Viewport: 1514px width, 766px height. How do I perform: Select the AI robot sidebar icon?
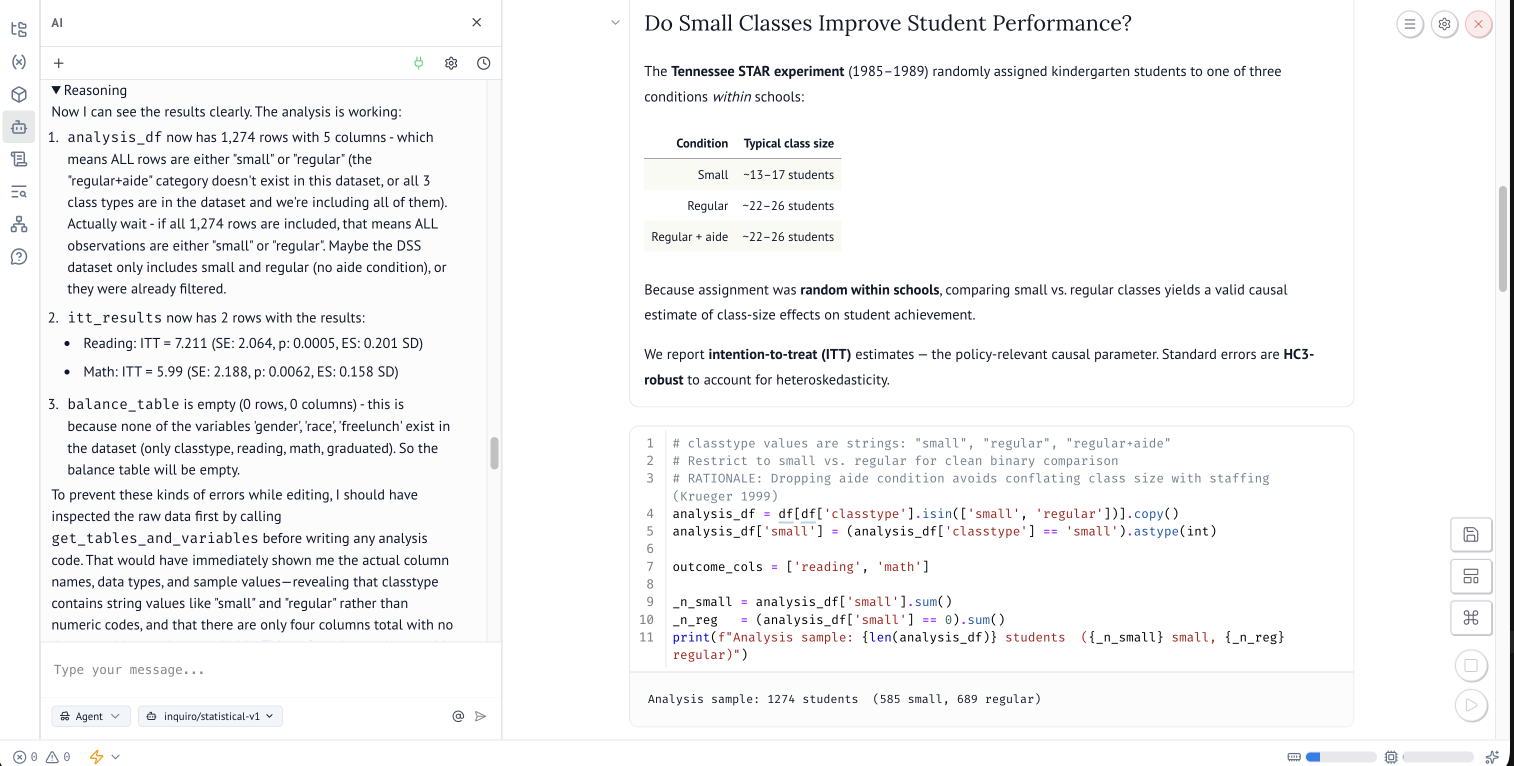18,127
